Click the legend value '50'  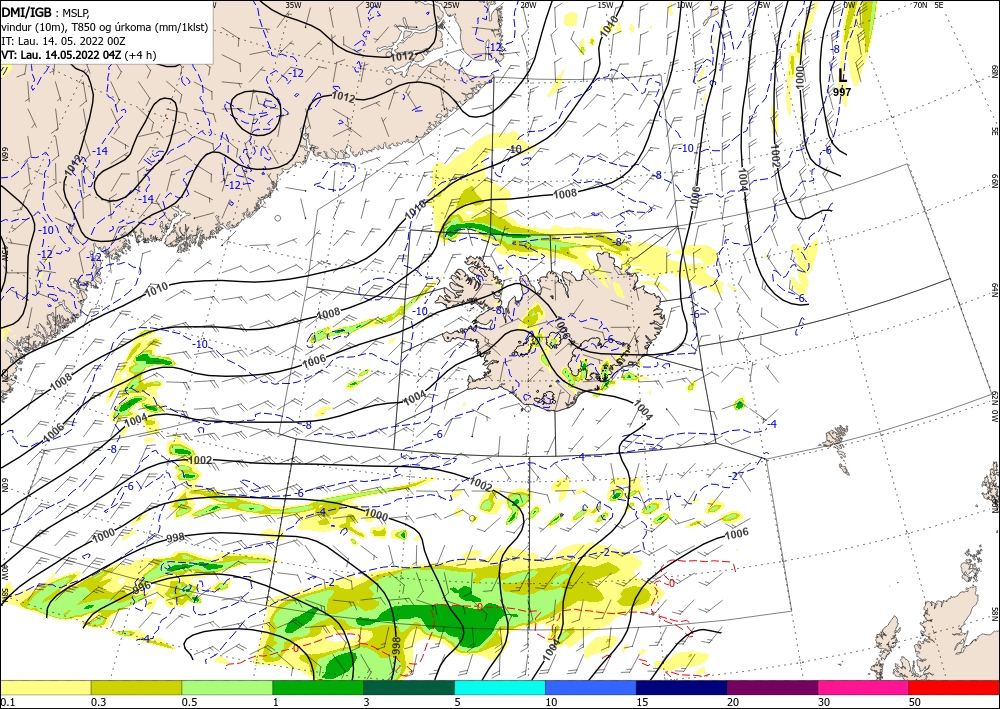tap(915, 702)
